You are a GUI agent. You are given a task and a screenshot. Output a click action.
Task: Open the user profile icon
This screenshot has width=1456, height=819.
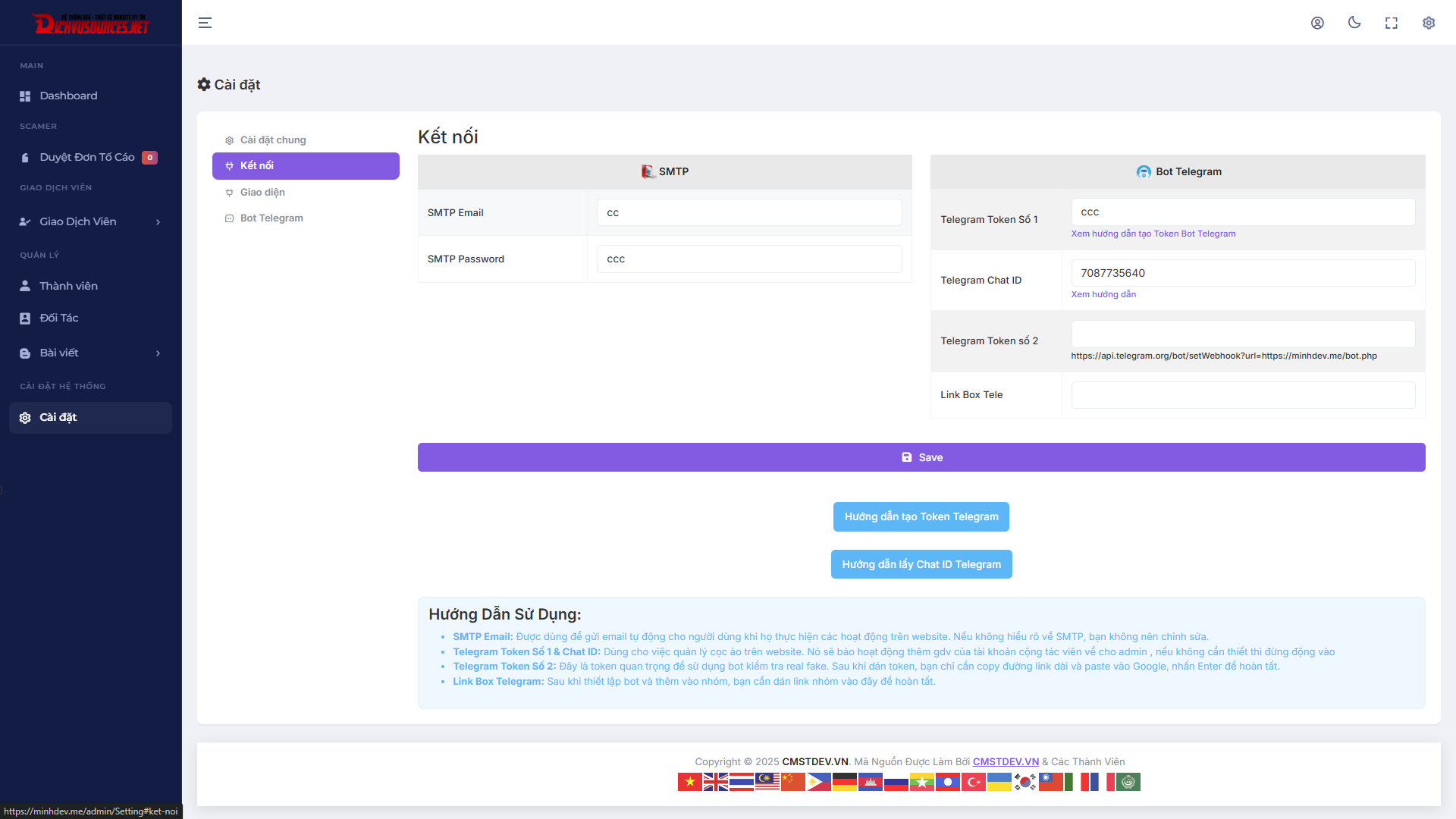pyautogui.click(x=1317, y=23)
